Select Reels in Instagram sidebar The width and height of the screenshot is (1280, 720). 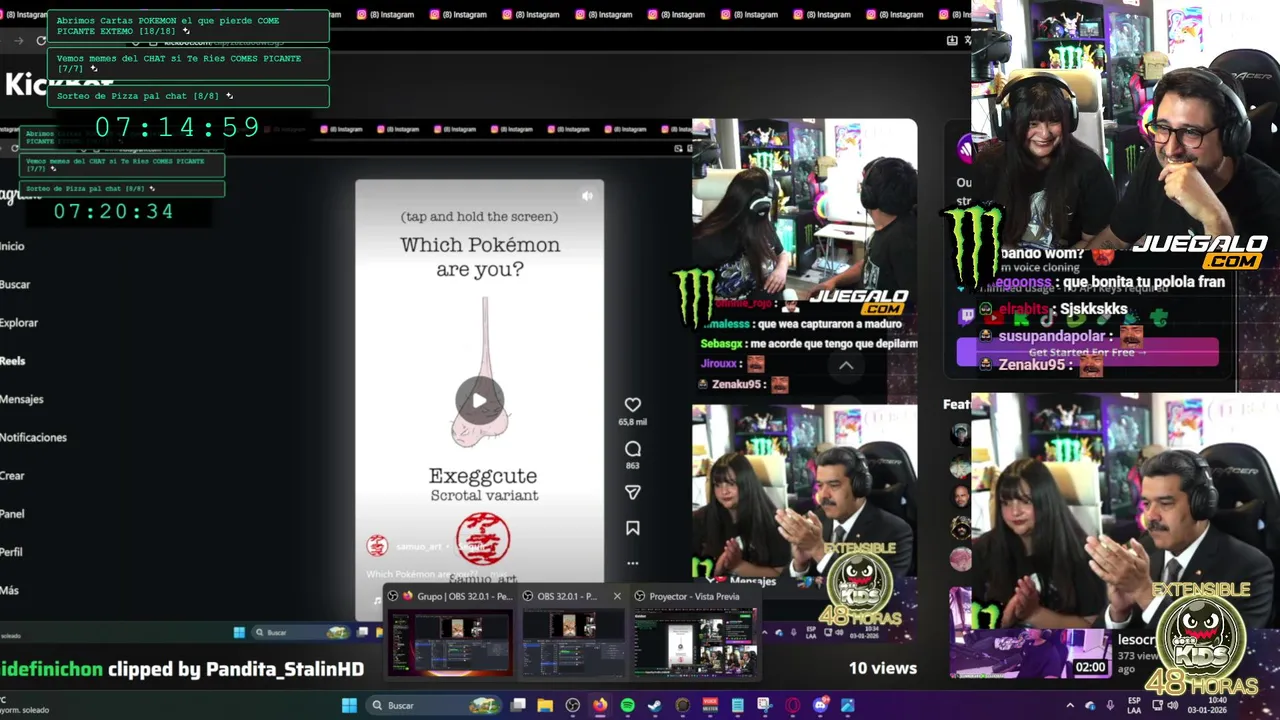click(x=13, y=360)
